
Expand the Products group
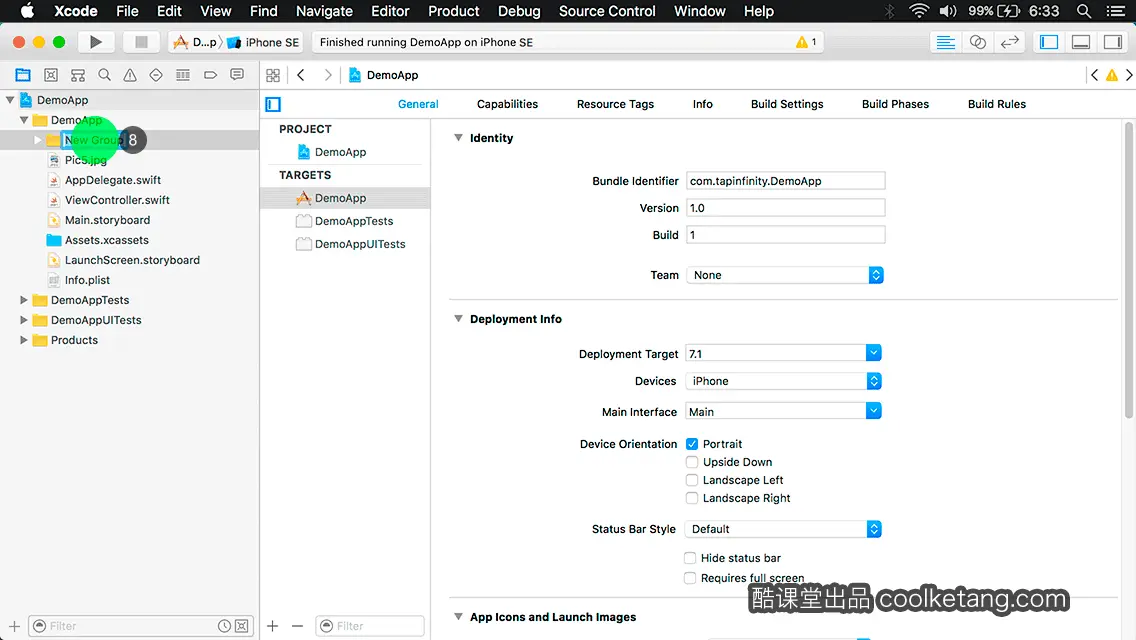[23, 339]
